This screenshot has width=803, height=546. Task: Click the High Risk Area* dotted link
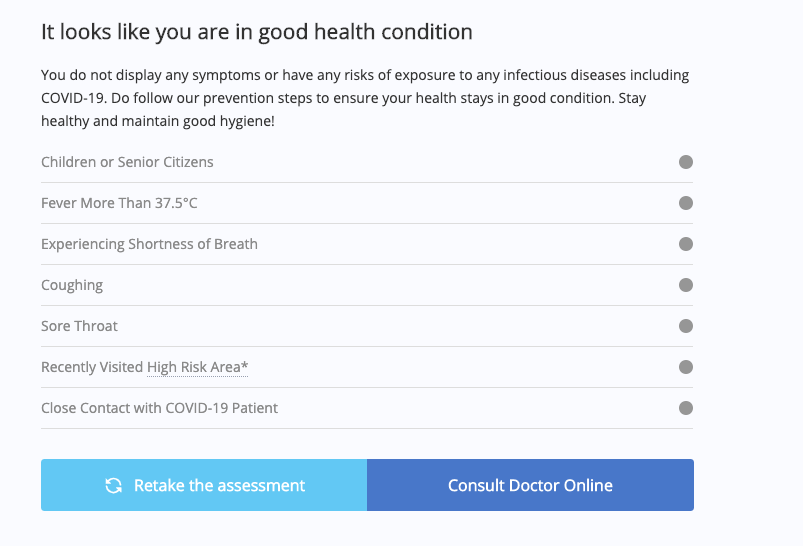197,367
